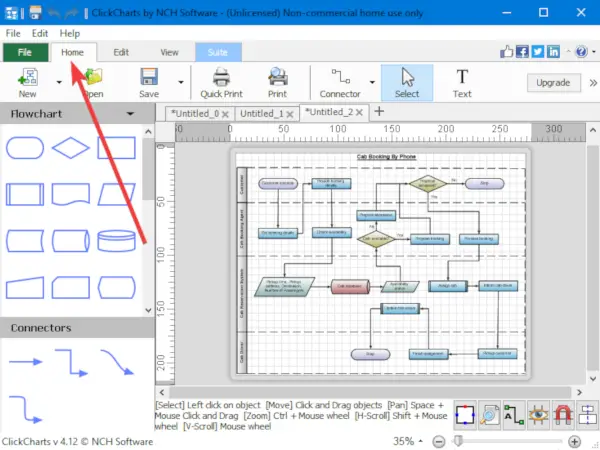Choose the Connector tool icon
Viewport: 600px width, 450px height.
point(340,77)
